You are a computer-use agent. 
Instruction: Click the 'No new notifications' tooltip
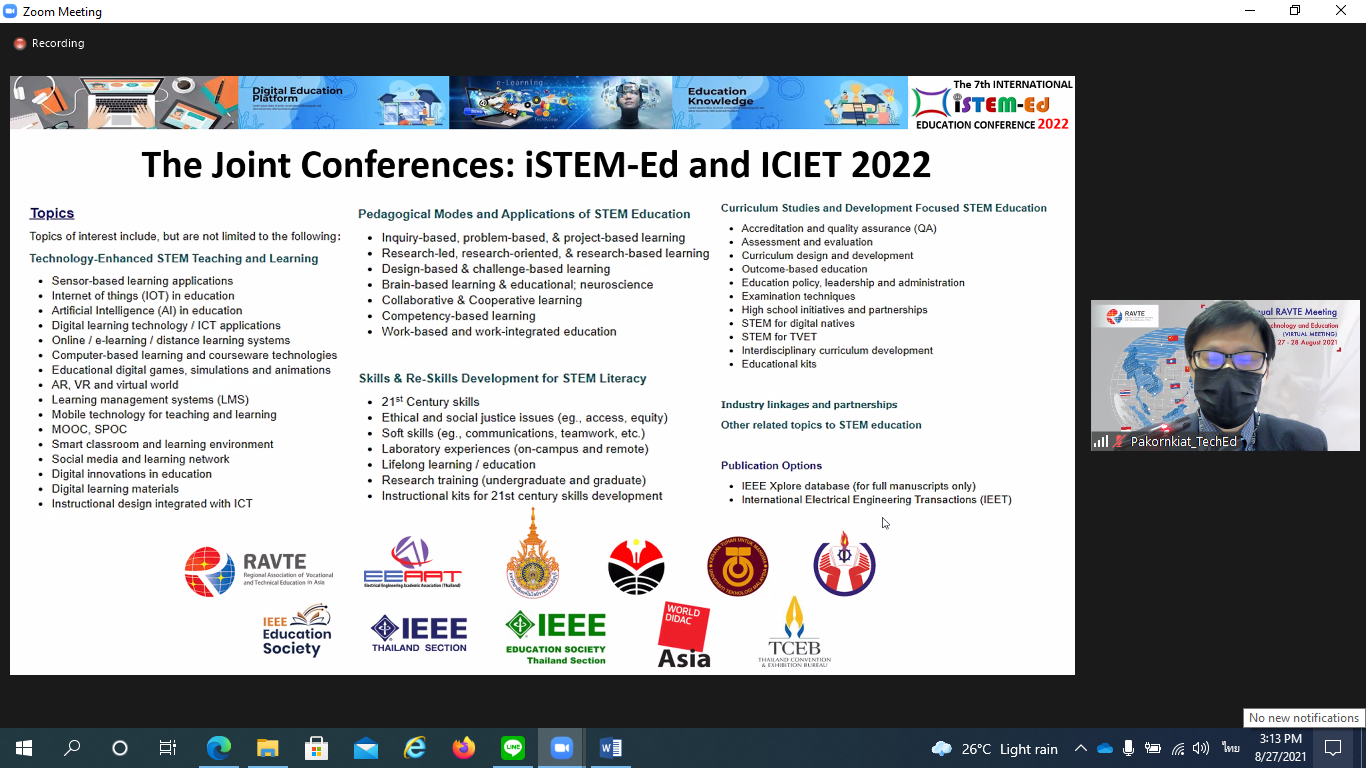[1304, 718]
